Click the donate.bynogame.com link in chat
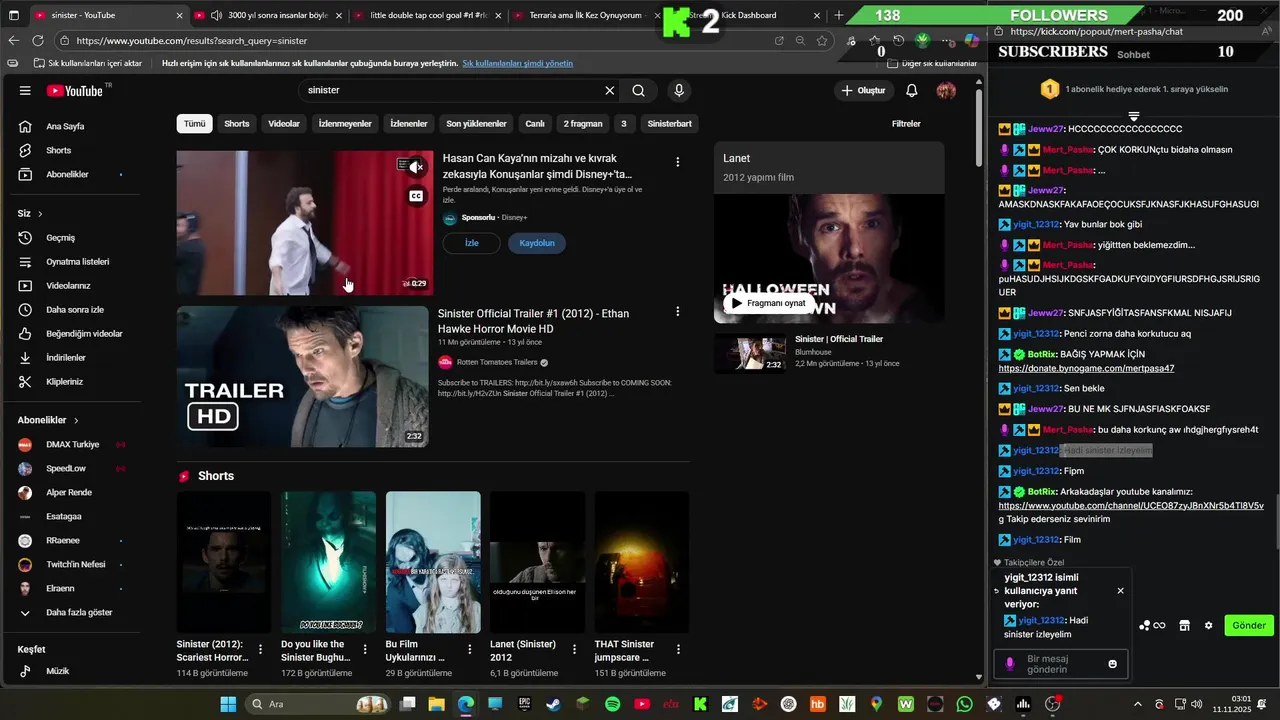This screenshot has width=1280, height=720. [1086, 368]
